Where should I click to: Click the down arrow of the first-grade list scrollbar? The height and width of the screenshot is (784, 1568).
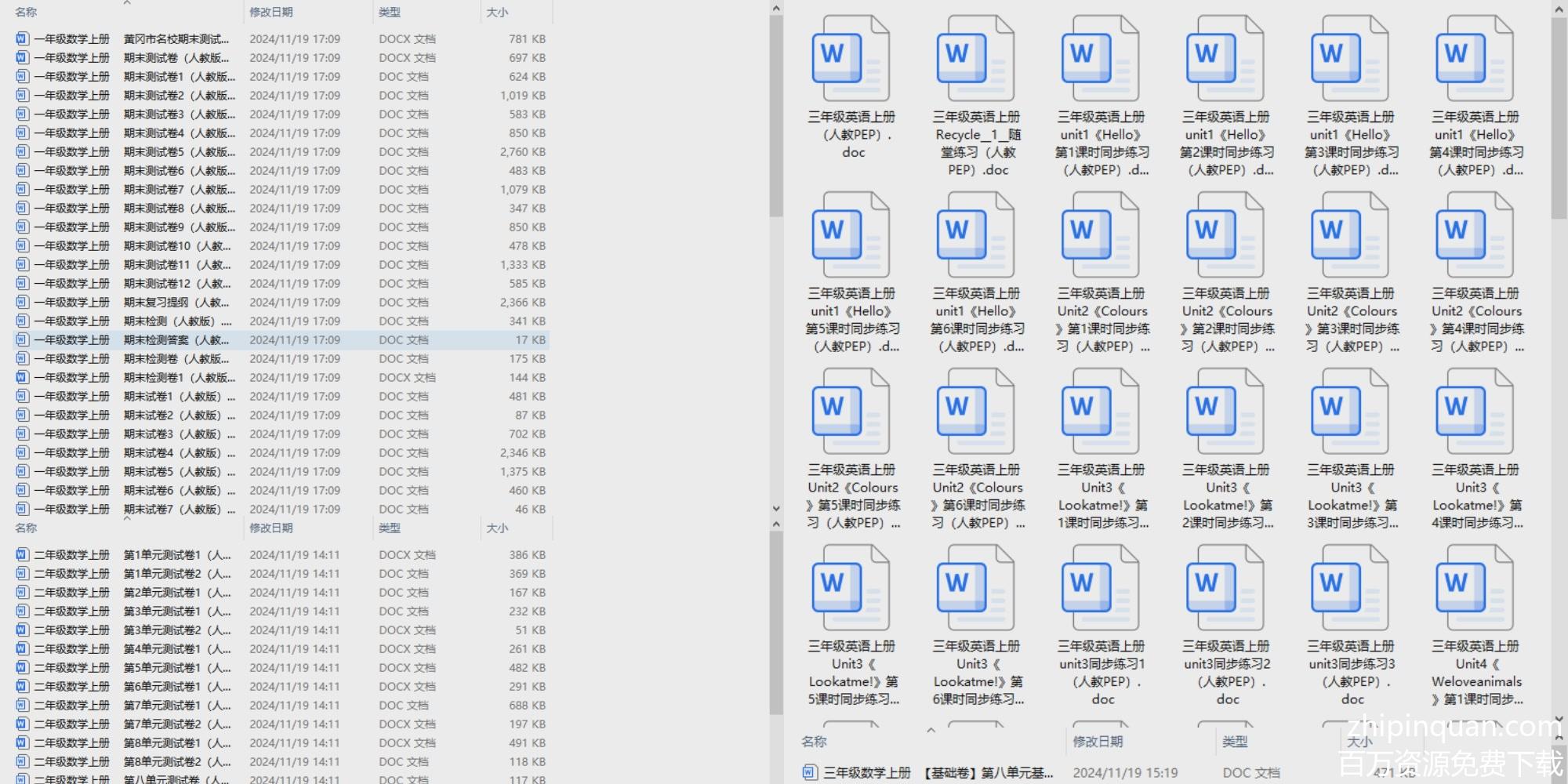click(x=776, y=509)
